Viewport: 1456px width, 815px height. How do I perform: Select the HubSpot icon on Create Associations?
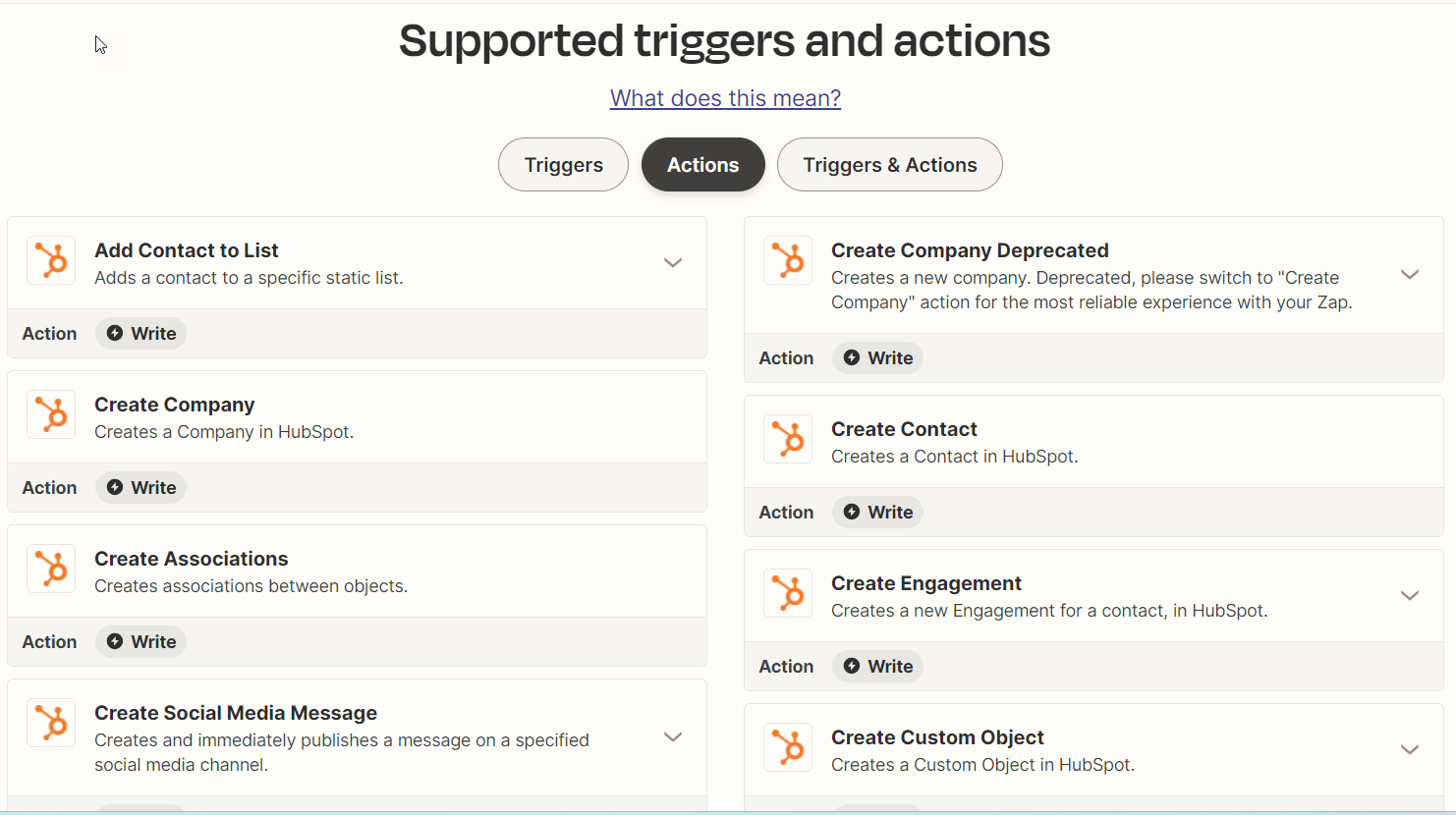coord(50,569)
